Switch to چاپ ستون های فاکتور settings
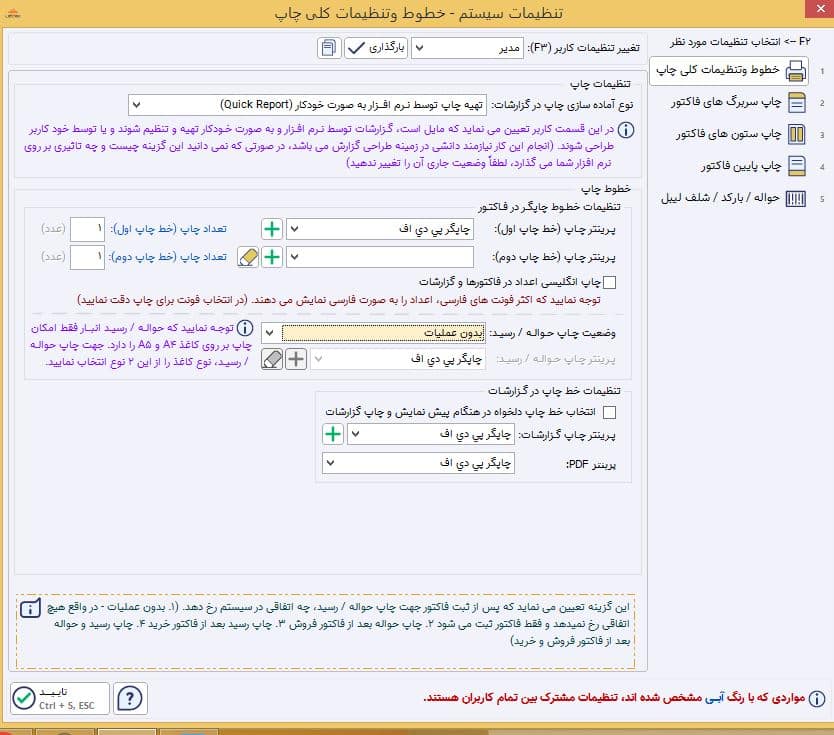 741,134
